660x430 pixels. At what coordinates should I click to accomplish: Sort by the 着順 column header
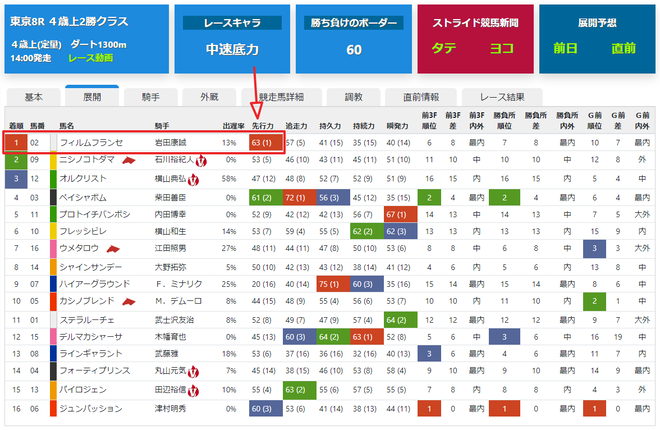tap(16, 126)
